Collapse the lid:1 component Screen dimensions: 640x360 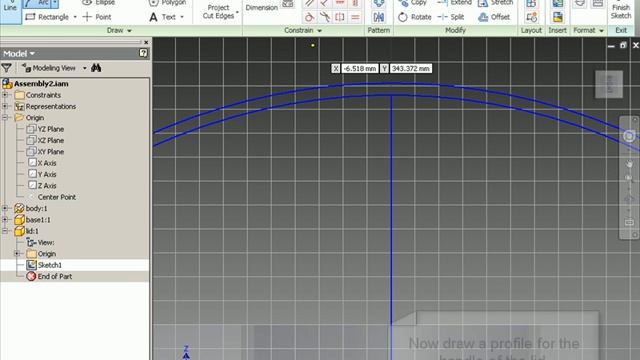point(5,231)
